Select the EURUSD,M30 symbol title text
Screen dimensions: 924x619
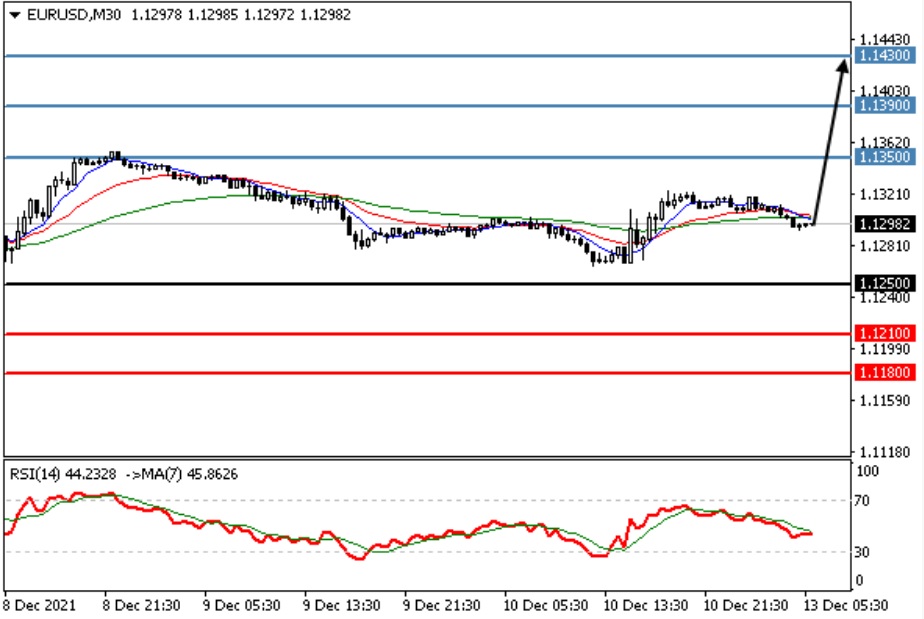[74, 15]
